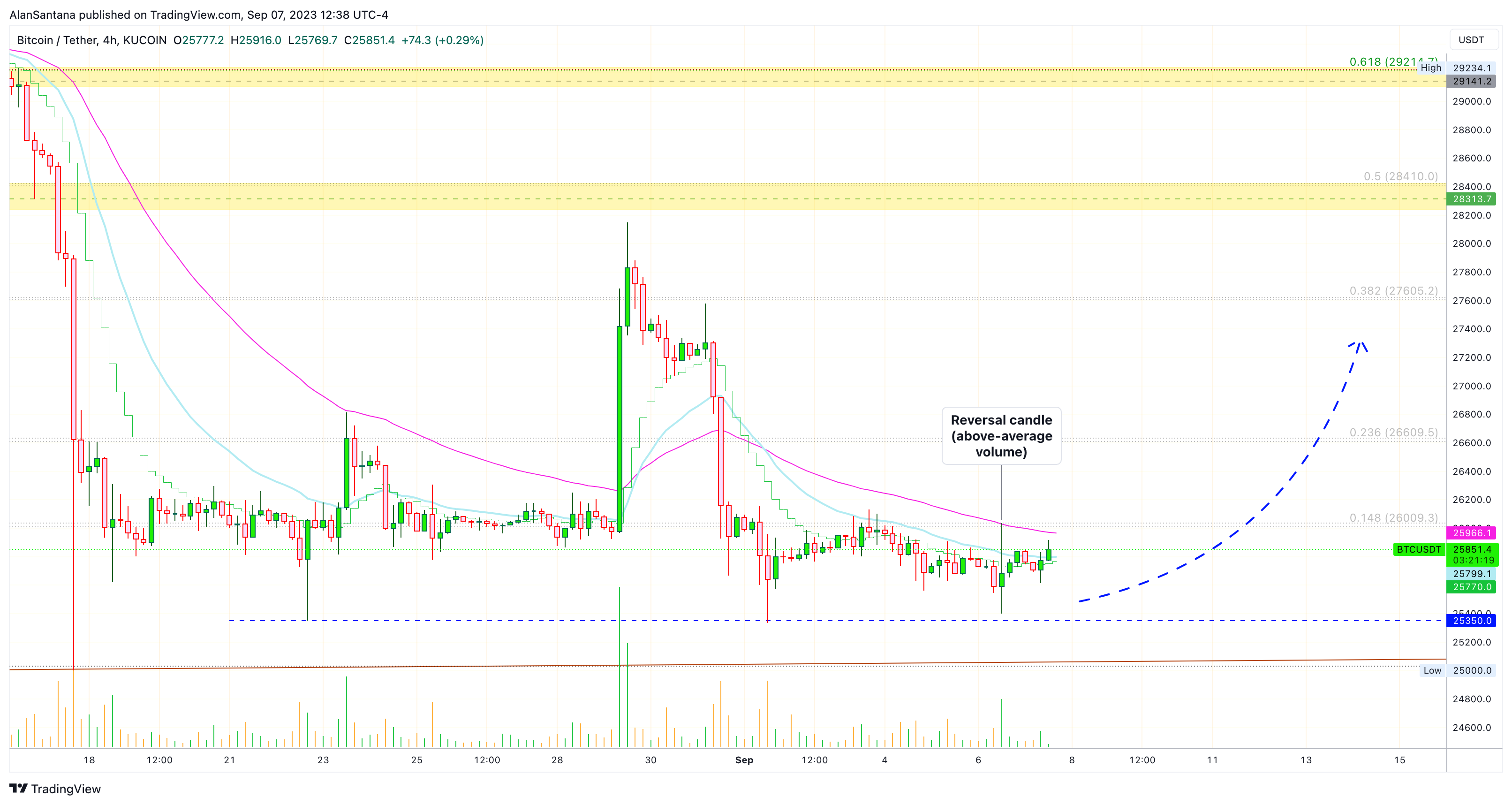
Task: Click the 25799.1 light-blue price label
Action: 1472,574
